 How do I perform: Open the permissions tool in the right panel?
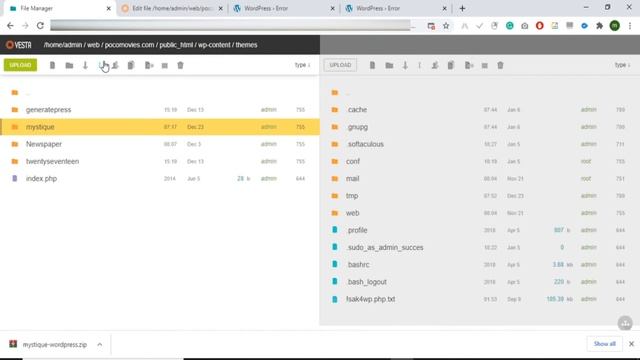coord(435,65)
